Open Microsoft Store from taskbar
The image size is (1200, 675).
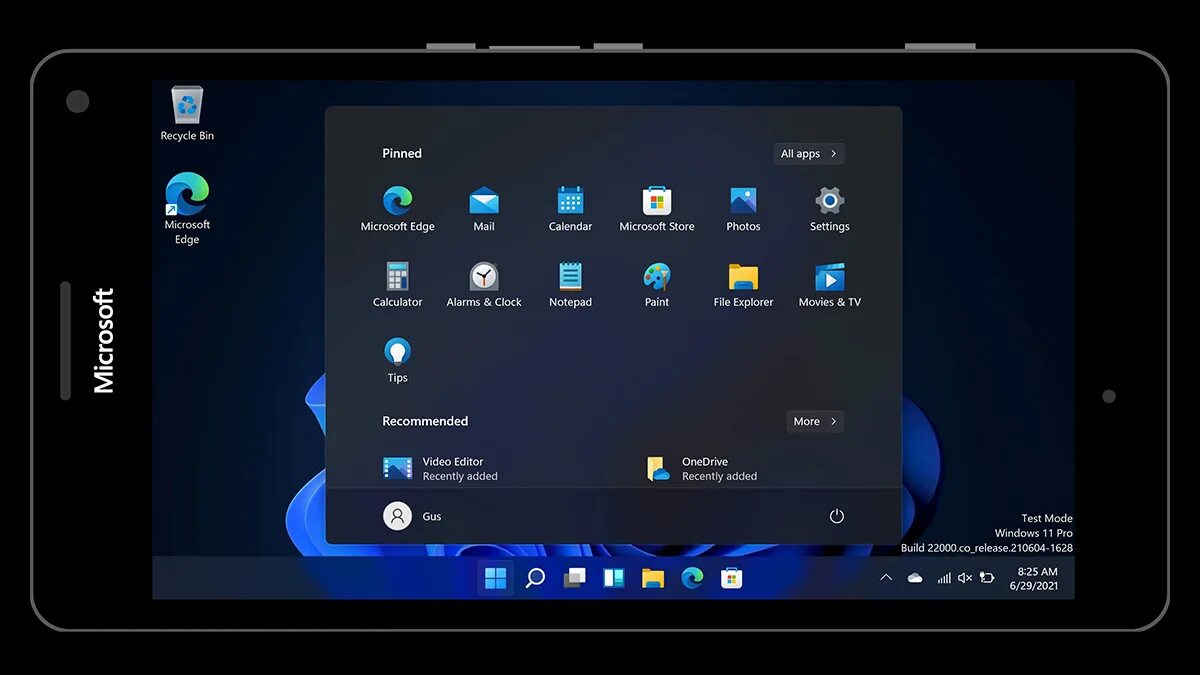(x=731, y=578)
